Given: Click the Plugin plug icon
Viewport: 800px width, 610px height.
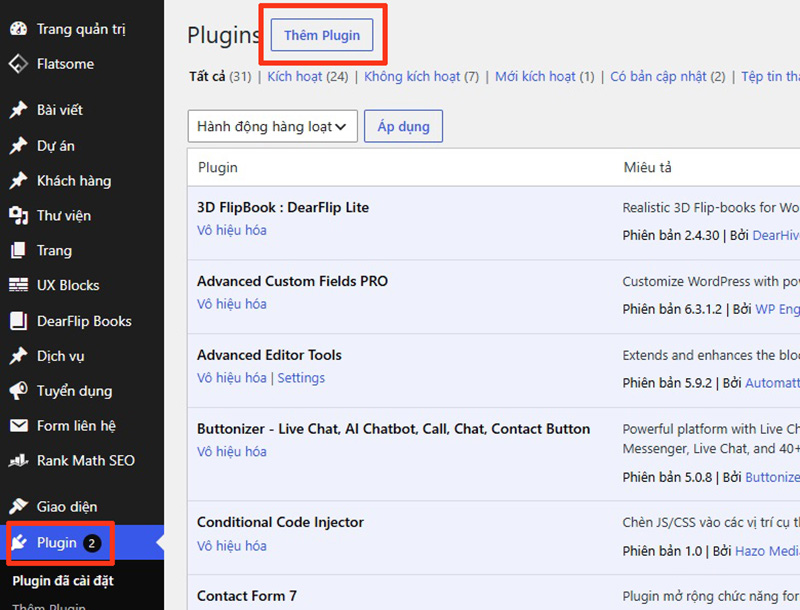Looking at the screenshot, I should pyautogui.click(x=19, y=543).
